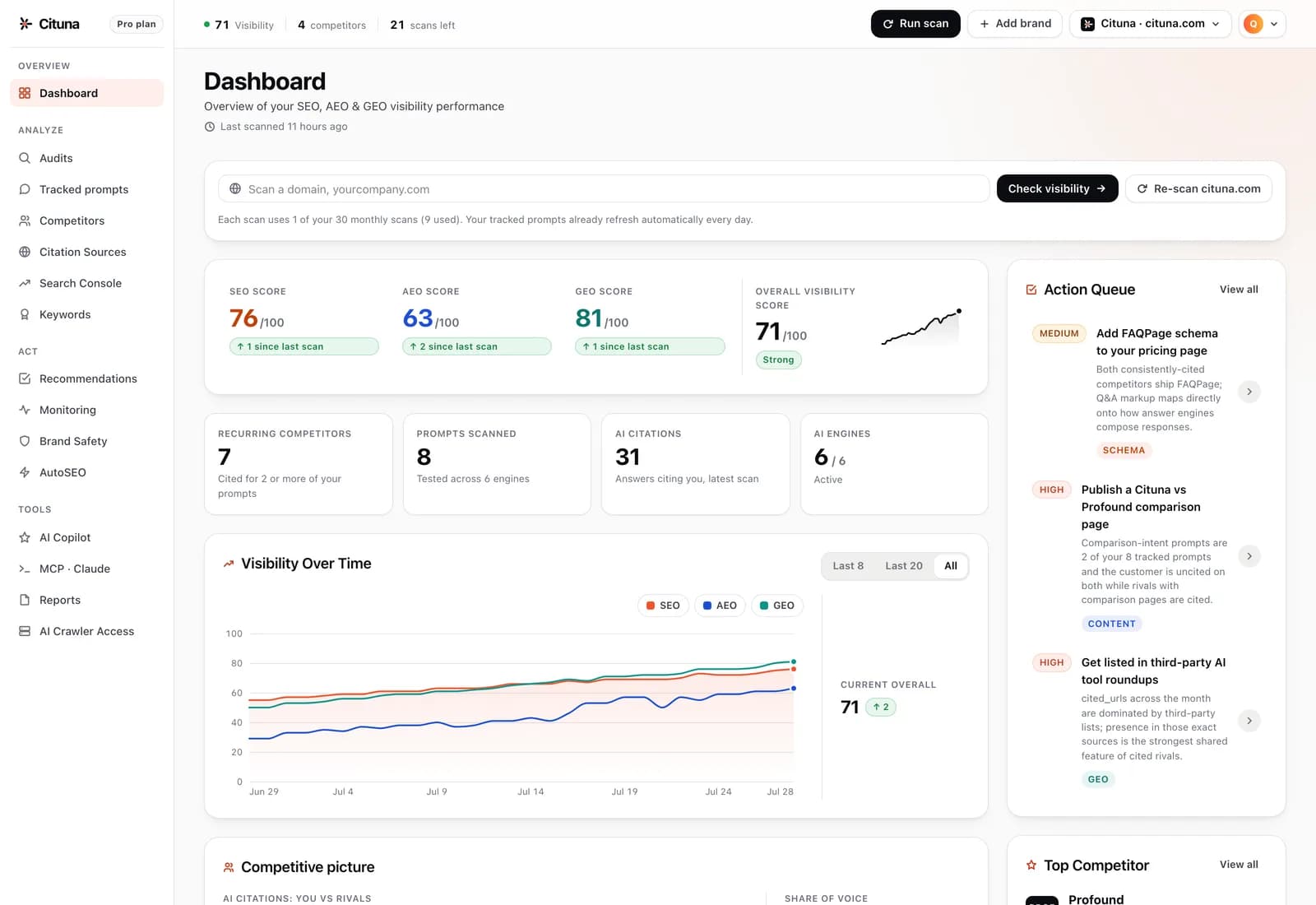
Task: Select the Last 20 range tab
Action: (903, 566)
